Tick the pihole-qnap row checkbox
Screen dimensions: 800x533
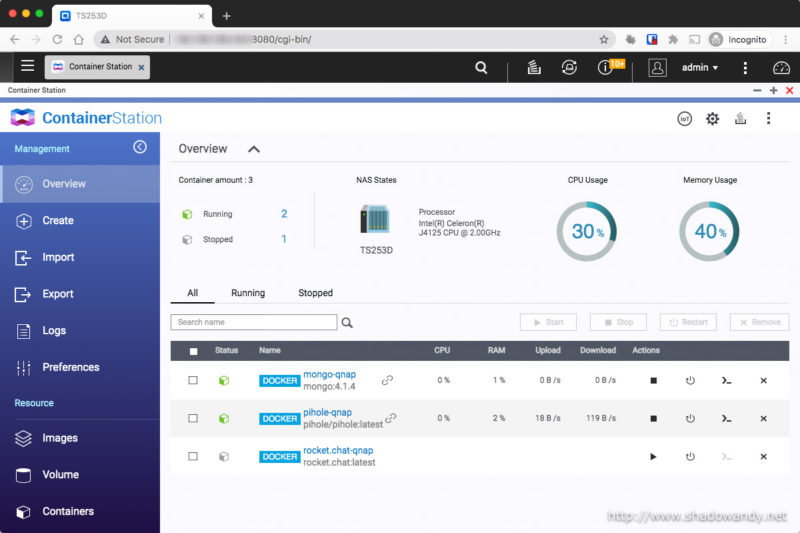pyautogui.click(x=193, y=419)
